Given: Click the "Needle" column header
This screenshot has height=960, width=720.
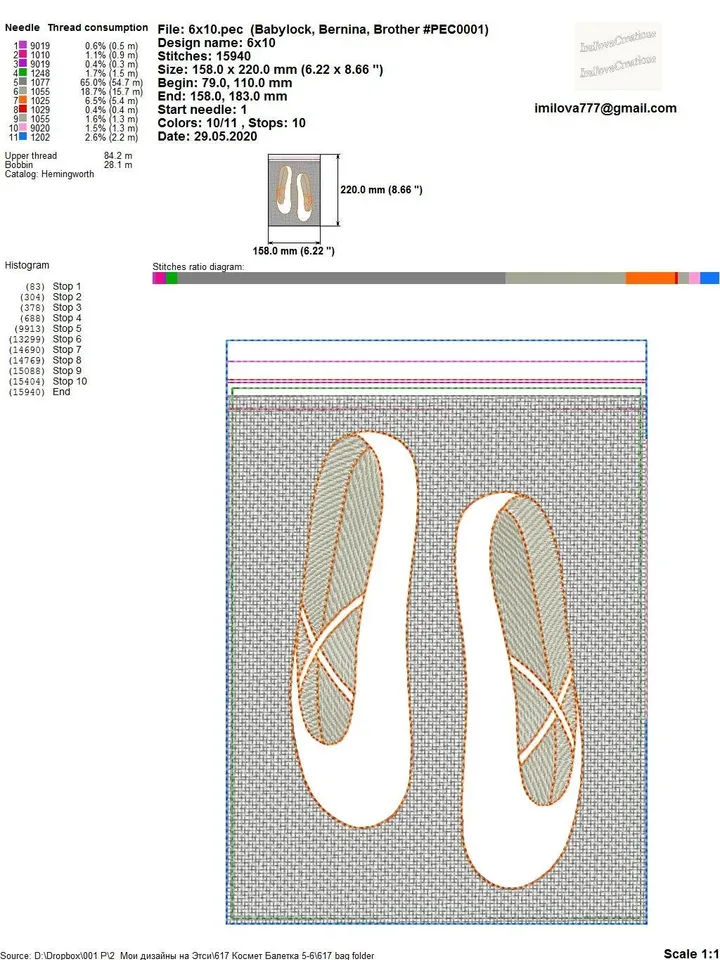Looking at the screenshot, I should 22,28.
